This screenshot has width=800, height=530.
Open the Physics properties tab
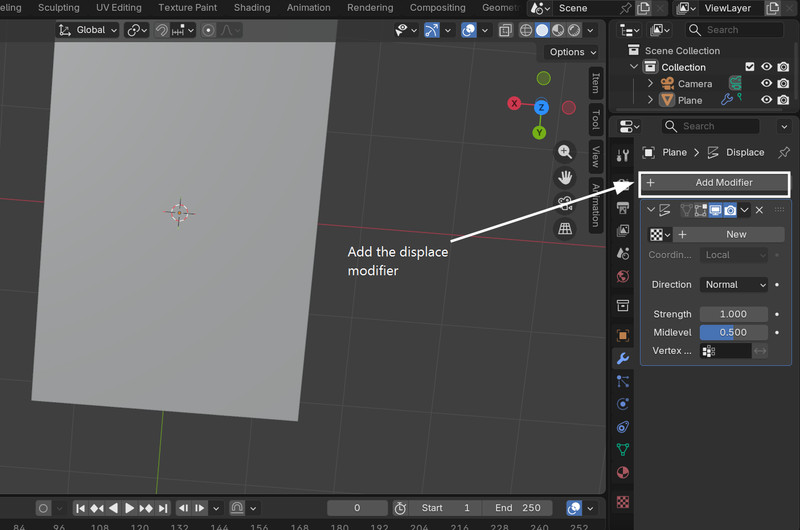coord(622,404)
